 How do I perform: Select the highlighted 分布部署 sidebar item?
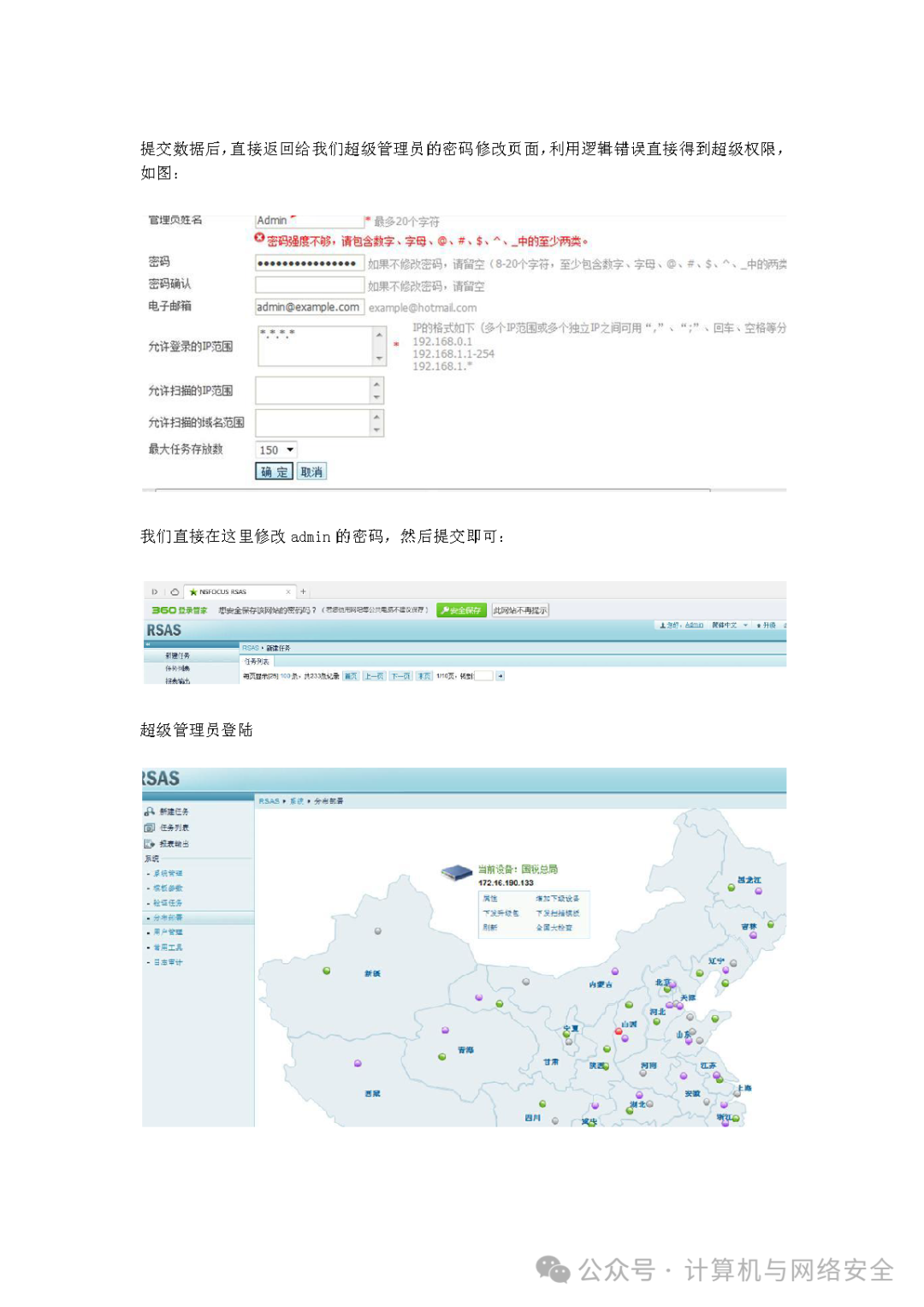pos(198,918)
